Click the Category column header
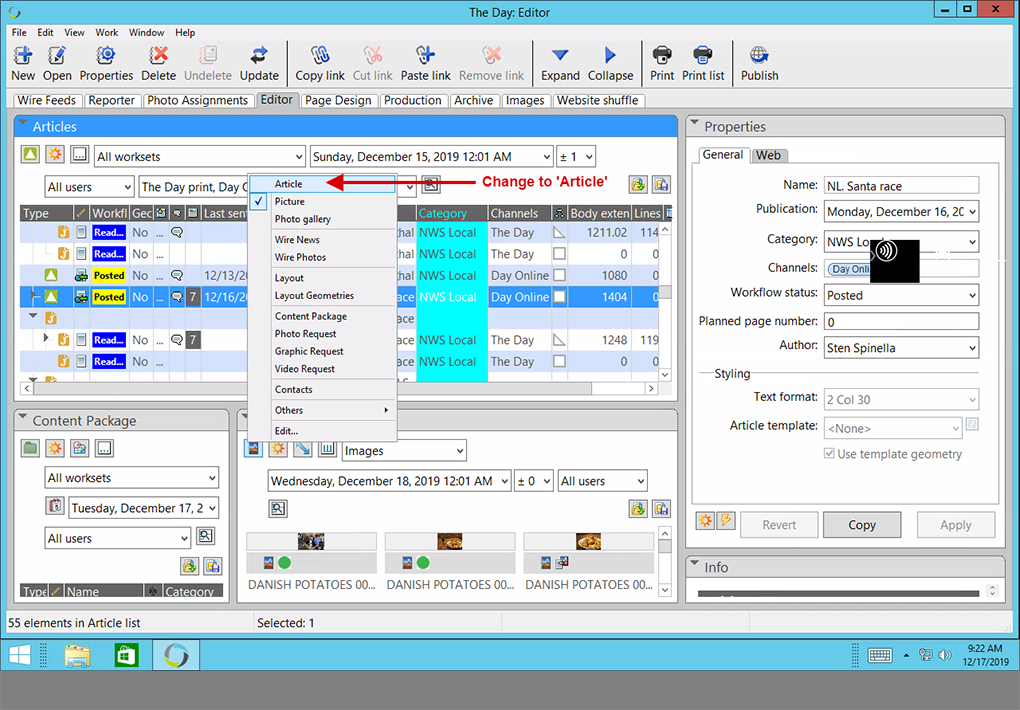Viewport: 1020px width, 710px height. pyautogui.click(x=451, y=213)
